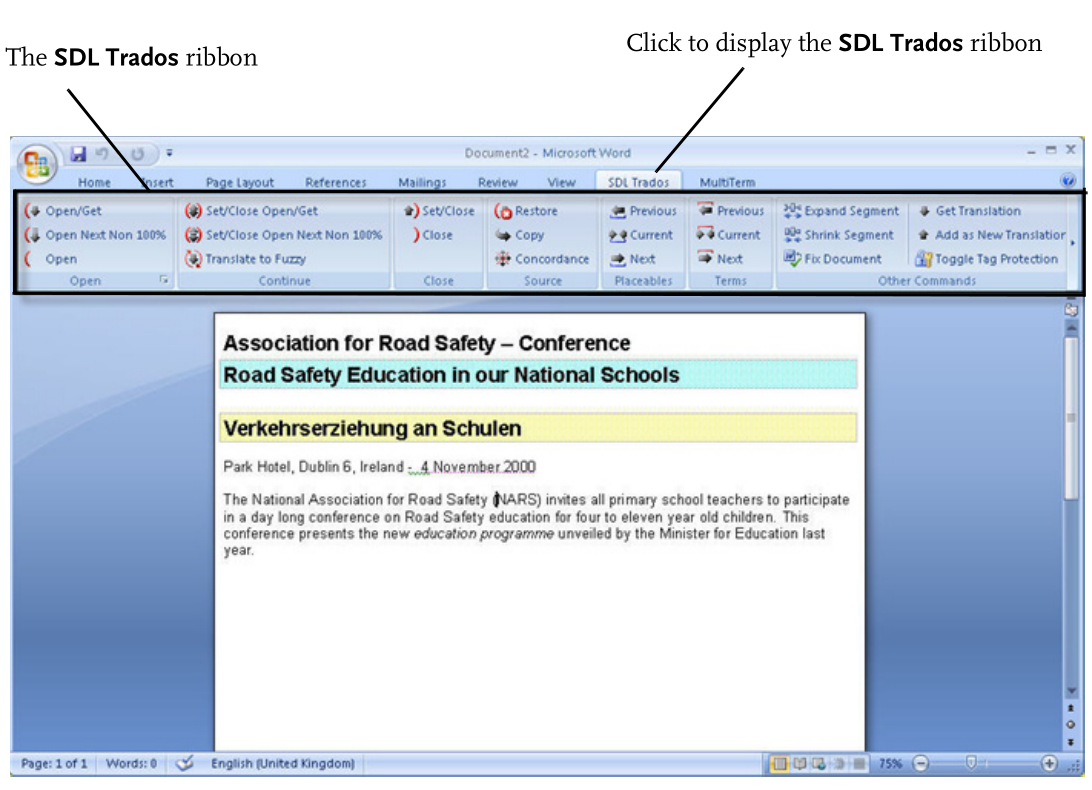1092x790 pixels.
Task: Toggle the ruler button above scrollbar
Action: click(x=1071, y=309)
